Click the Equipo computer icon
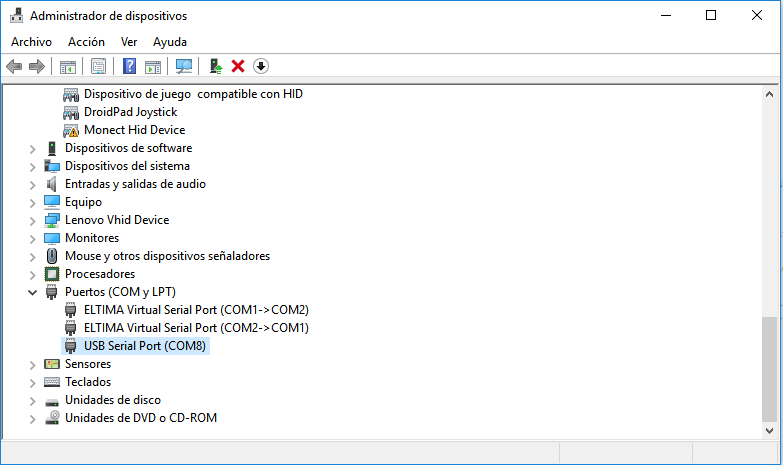This screenshot has width=783, height=465. (52, 202)
